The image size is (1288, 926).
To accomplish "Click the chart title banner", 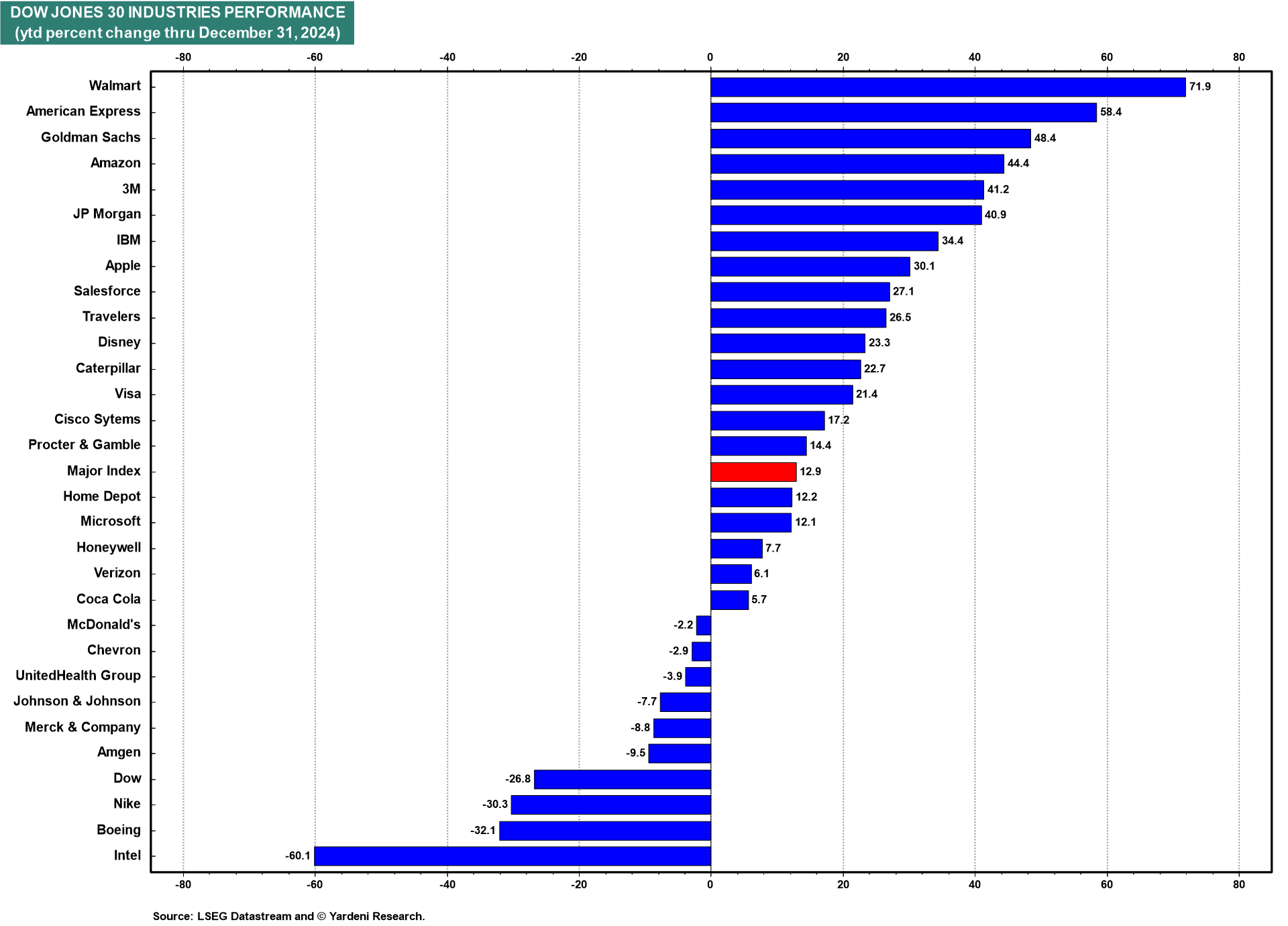I will click(177, 23).
